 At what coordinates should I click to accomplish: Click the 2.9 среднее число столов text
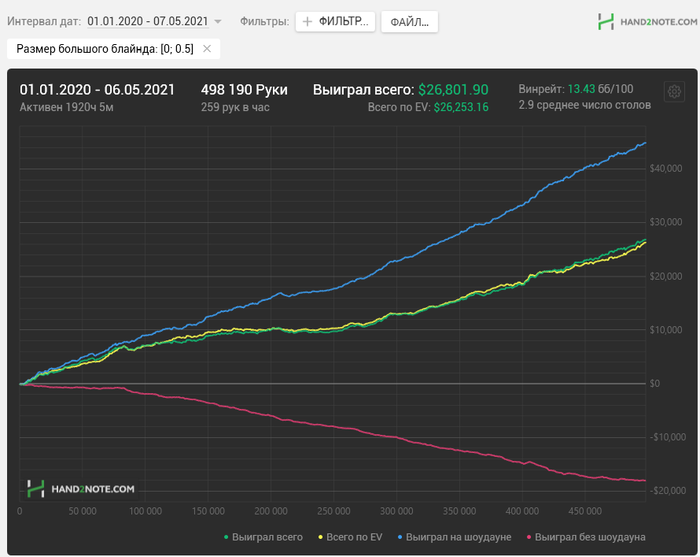tap(584, 105)
